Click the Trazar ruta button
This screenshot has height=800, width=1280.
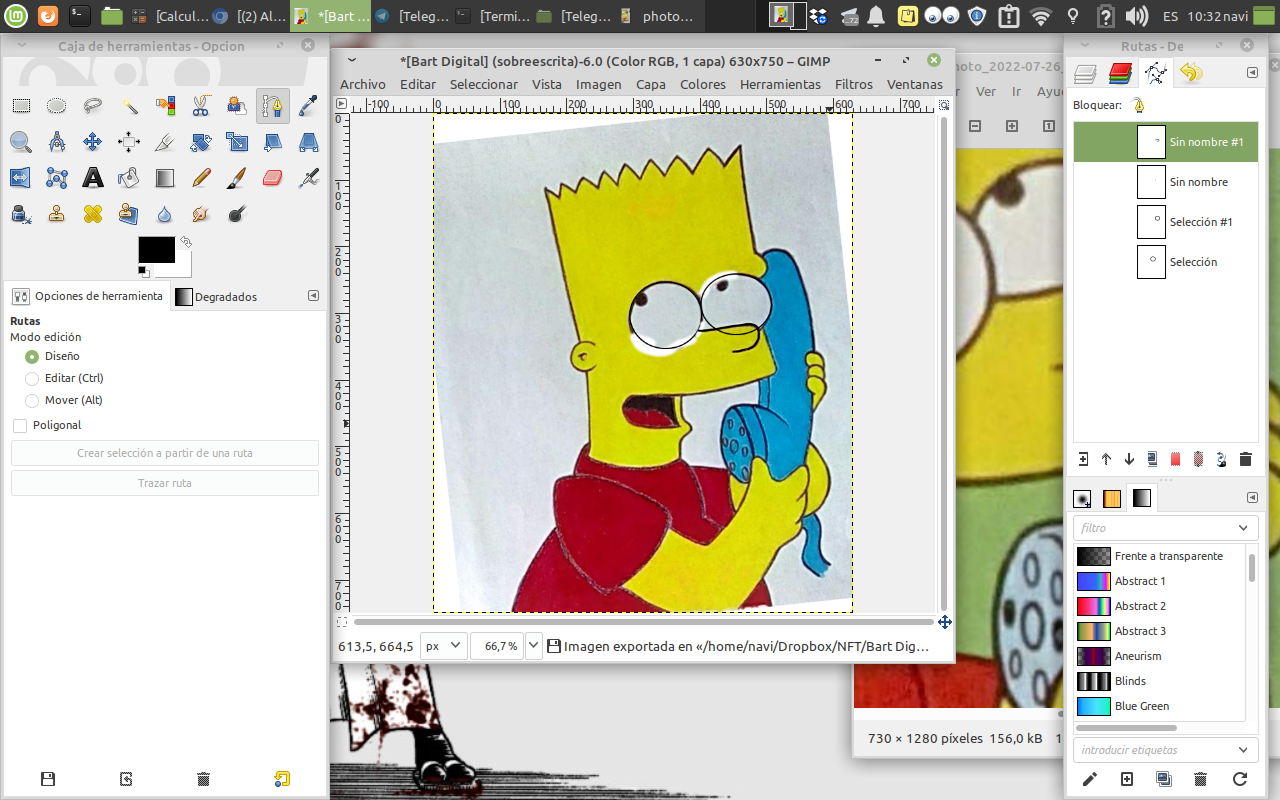click(x=165, y=483)
